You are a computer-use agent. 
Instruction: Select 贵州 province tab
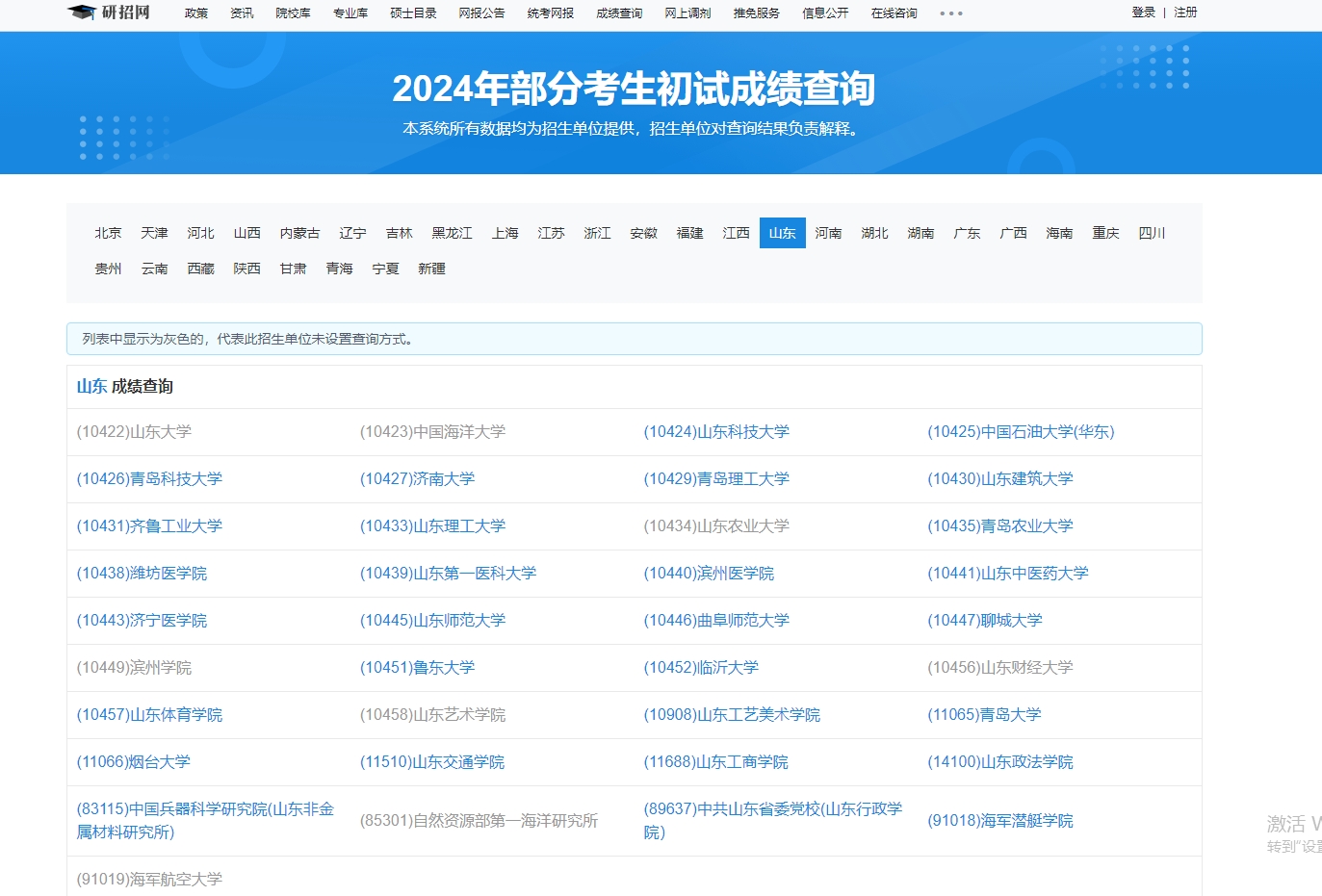108,269
